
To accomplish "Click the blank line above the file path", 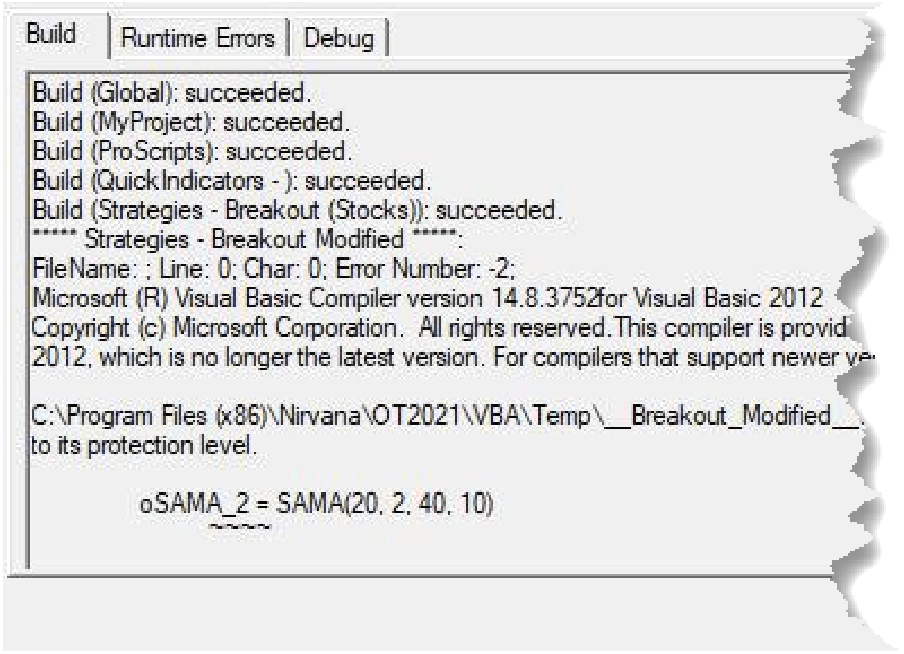I will click(x=432, y=387).
